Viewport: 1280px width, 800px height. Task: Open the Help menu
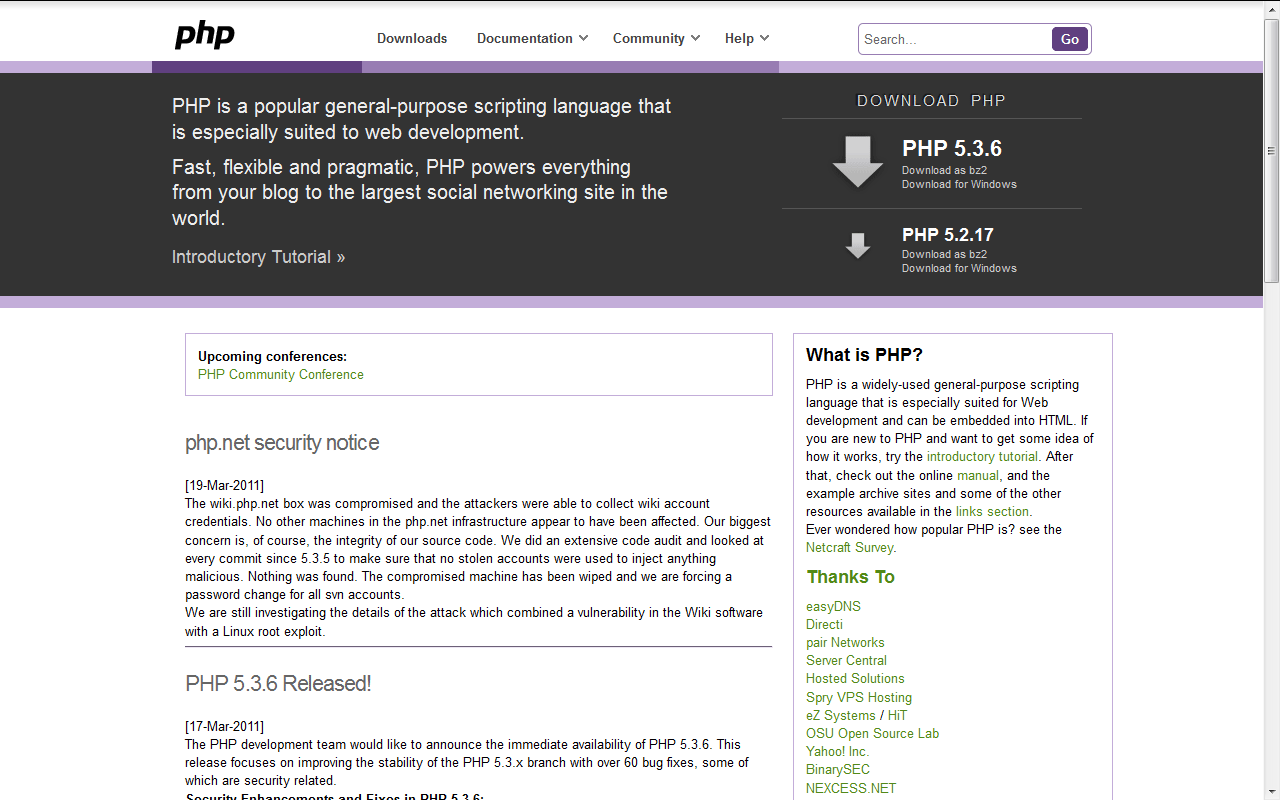[739, 38]
